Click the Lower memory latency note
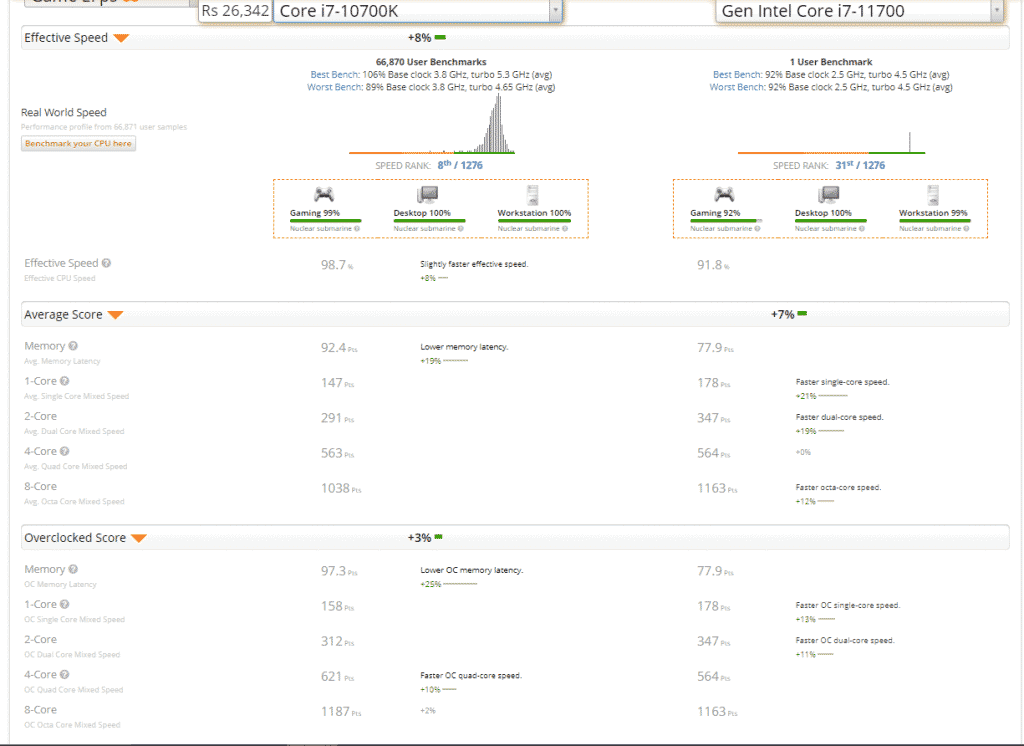1024x746 pixels. [x=464, y=347]
